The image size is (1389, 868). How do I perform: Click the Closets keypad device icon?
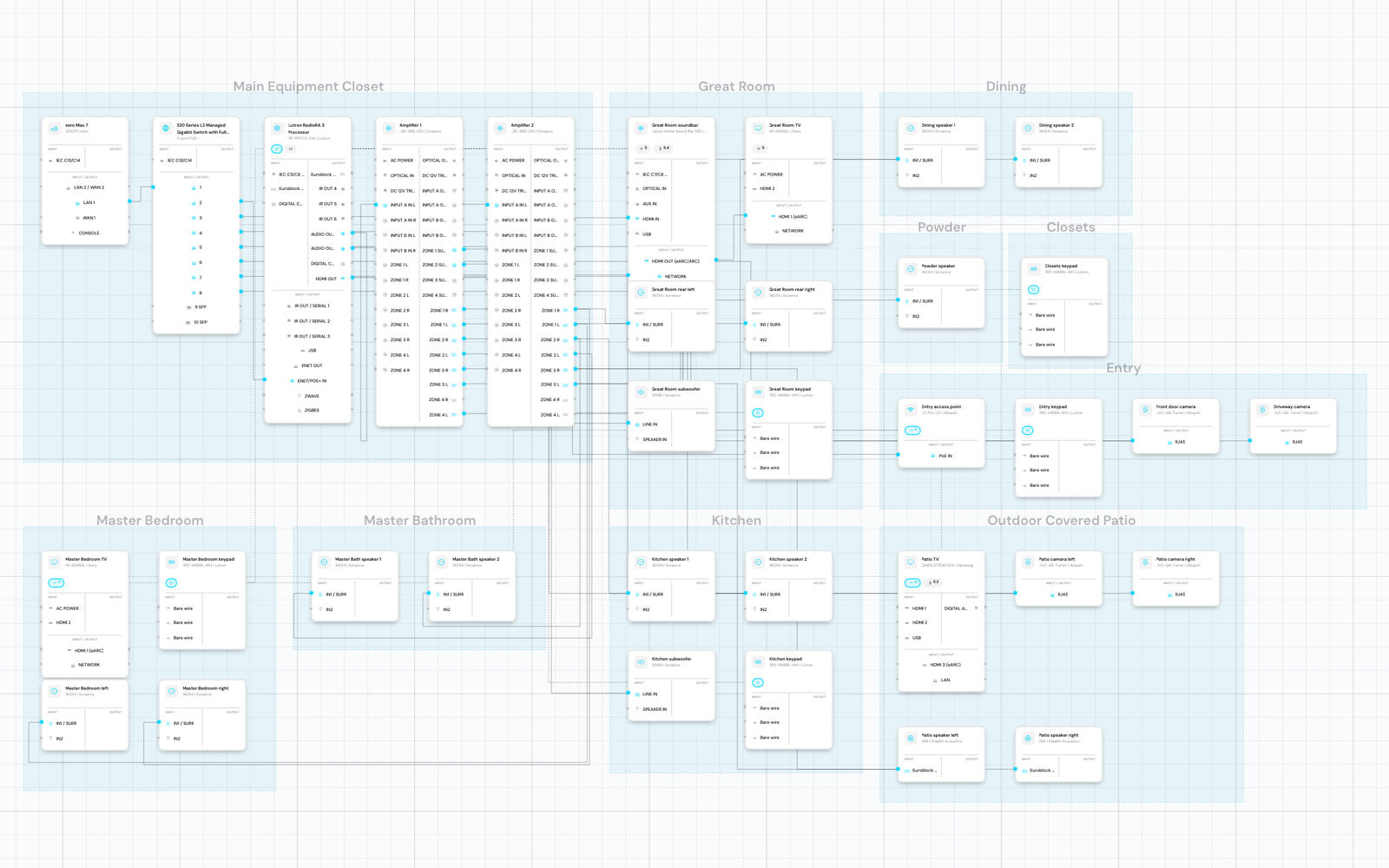pos(1033,269)
